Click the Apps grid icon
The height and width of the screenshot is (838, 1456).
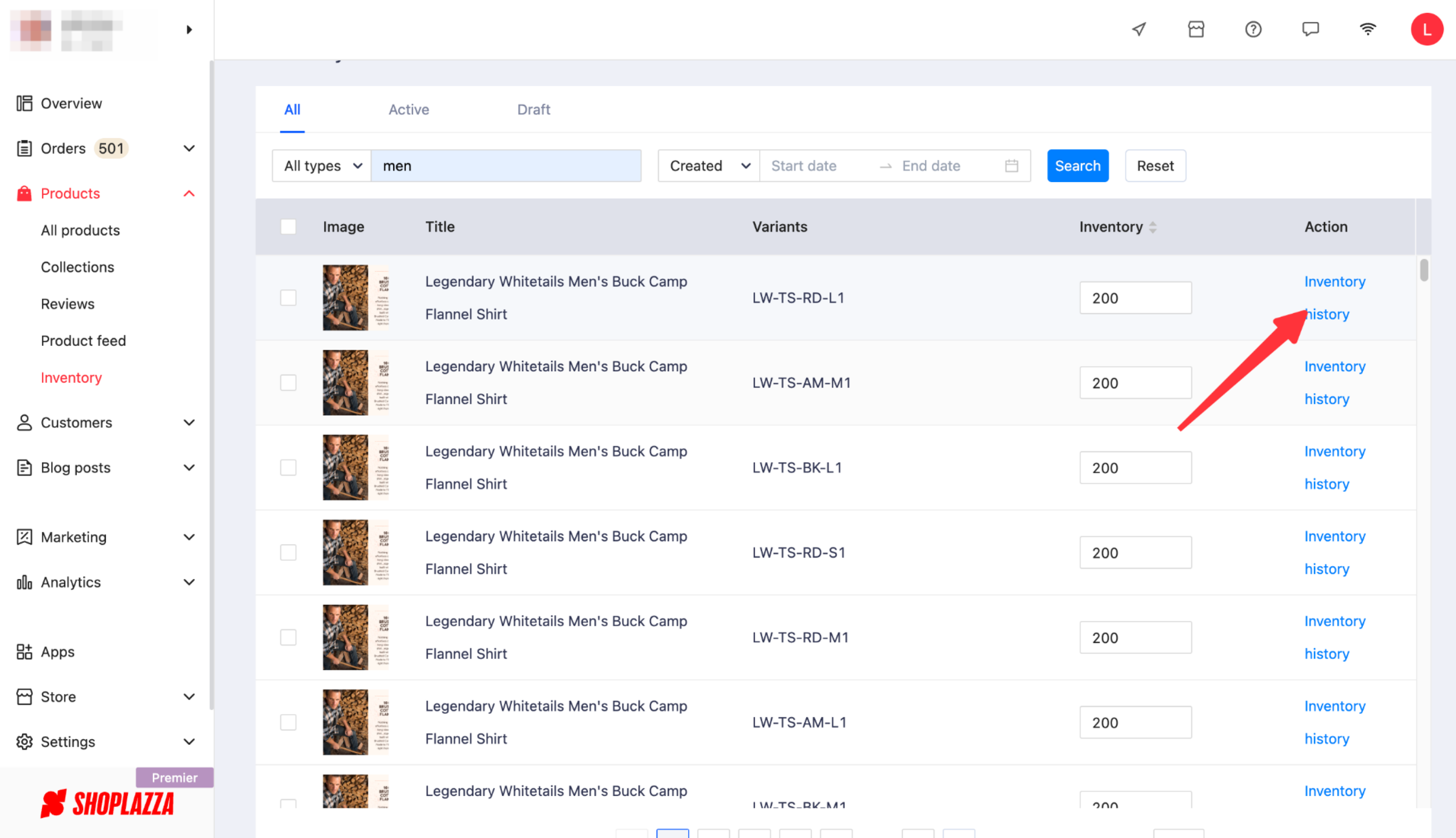tap(24, 652)
